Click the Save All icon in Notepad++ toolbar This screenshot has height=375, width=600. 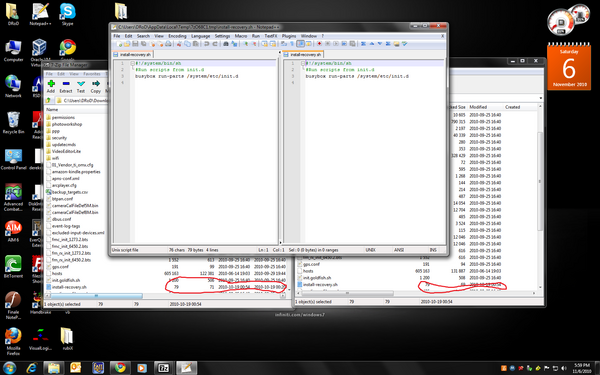143,44
